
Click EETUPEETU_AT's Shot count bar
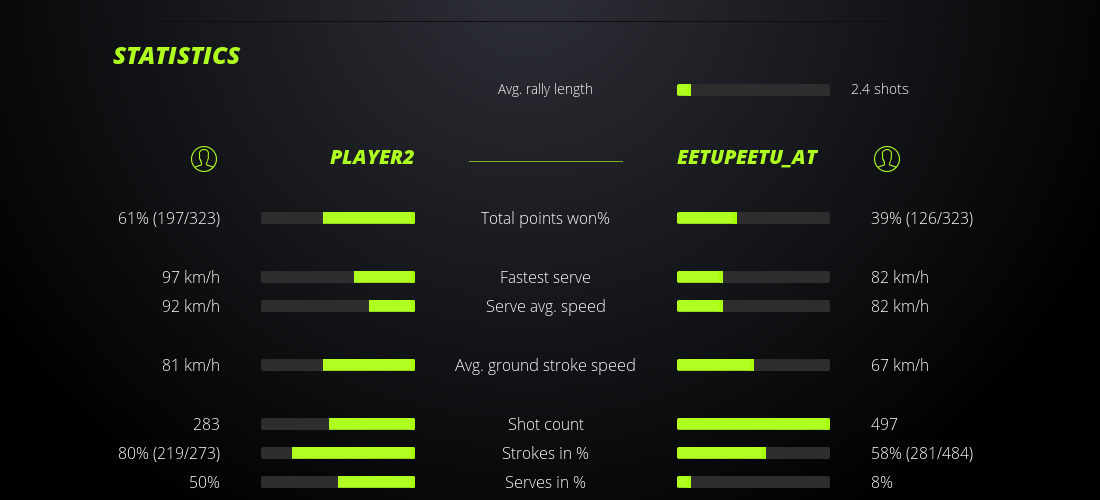(753, 424)
